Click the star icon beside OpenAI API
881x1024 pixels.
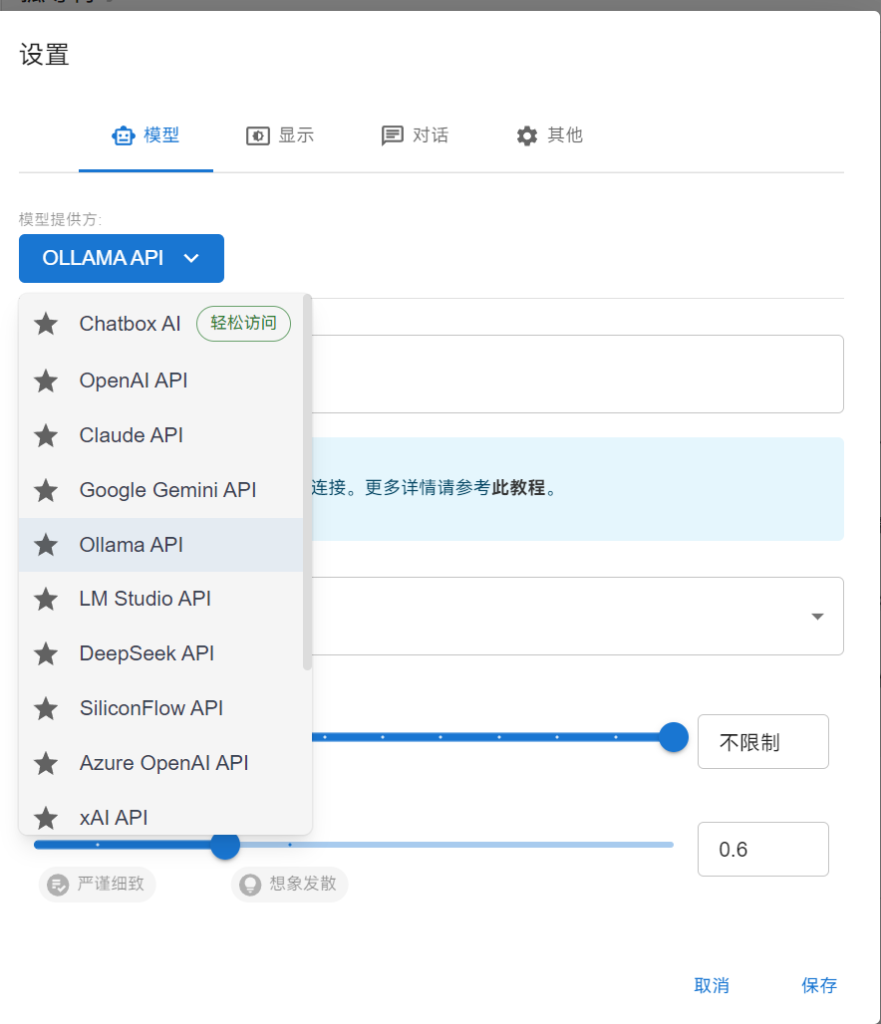pos(46,381)
